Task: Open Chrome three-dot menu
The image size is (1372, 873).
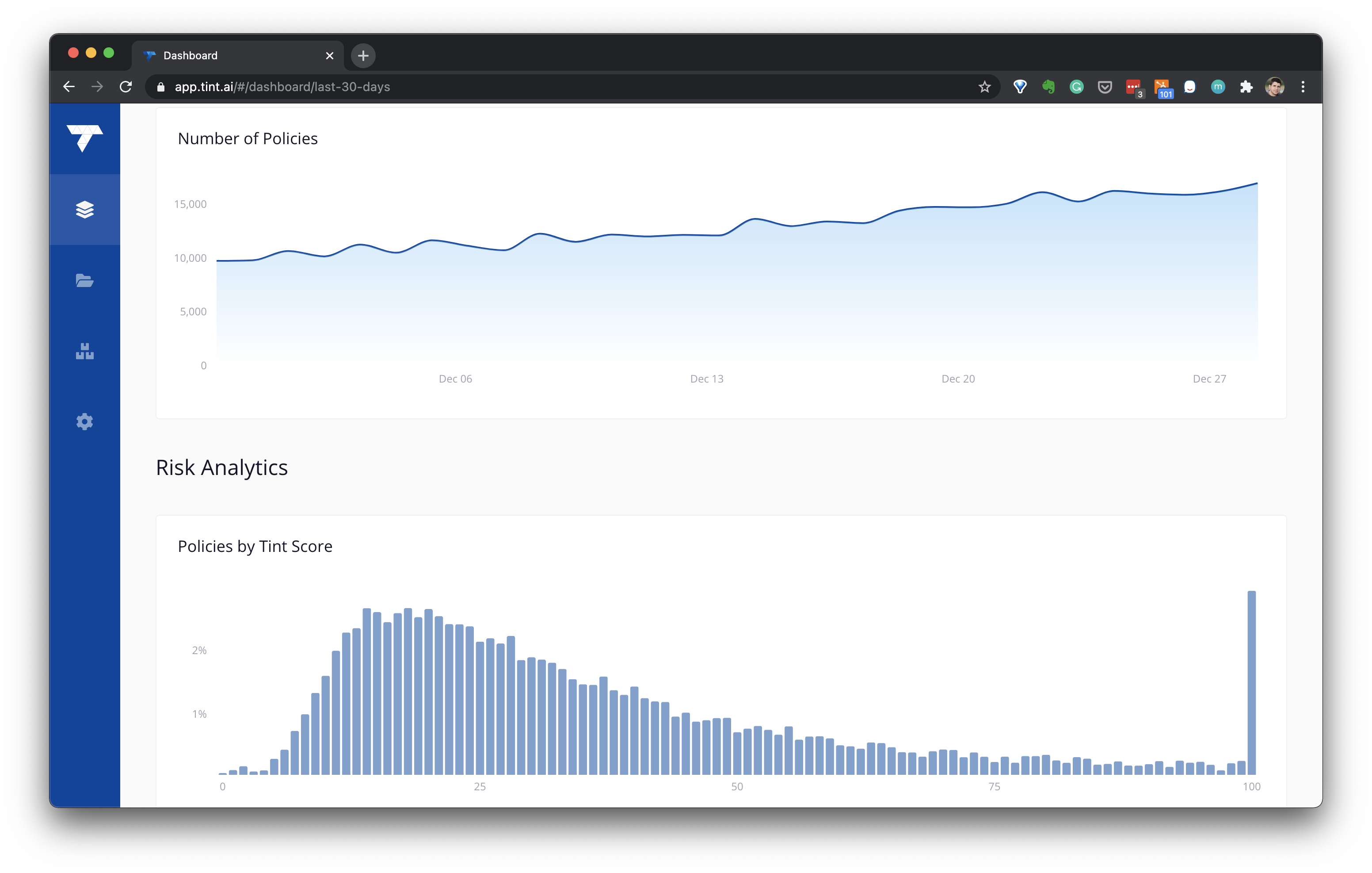Action: click(1303, 87)
